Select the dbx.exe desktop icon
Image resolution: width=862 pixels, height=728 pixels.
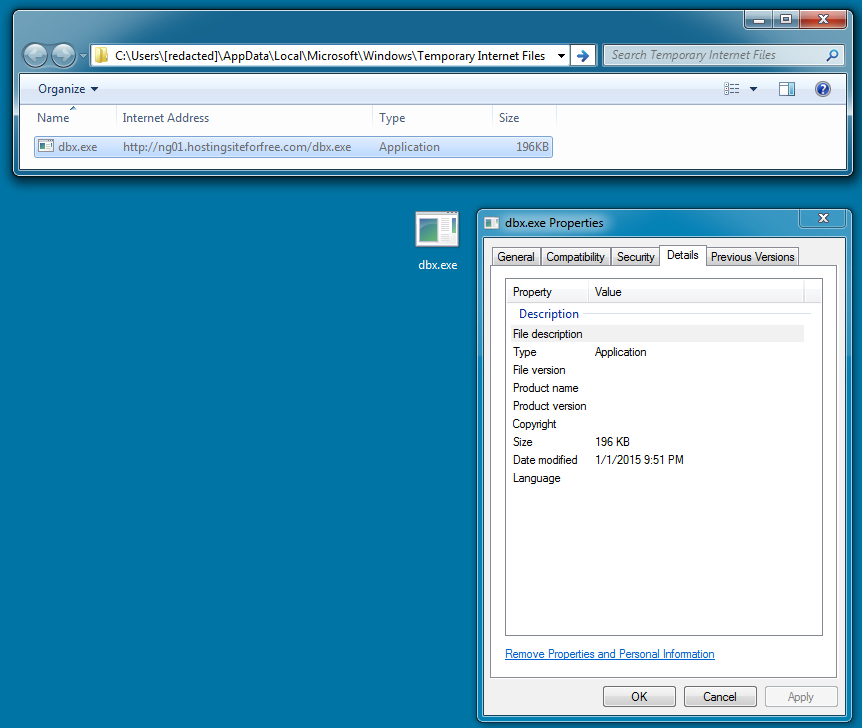pos(437,240)
